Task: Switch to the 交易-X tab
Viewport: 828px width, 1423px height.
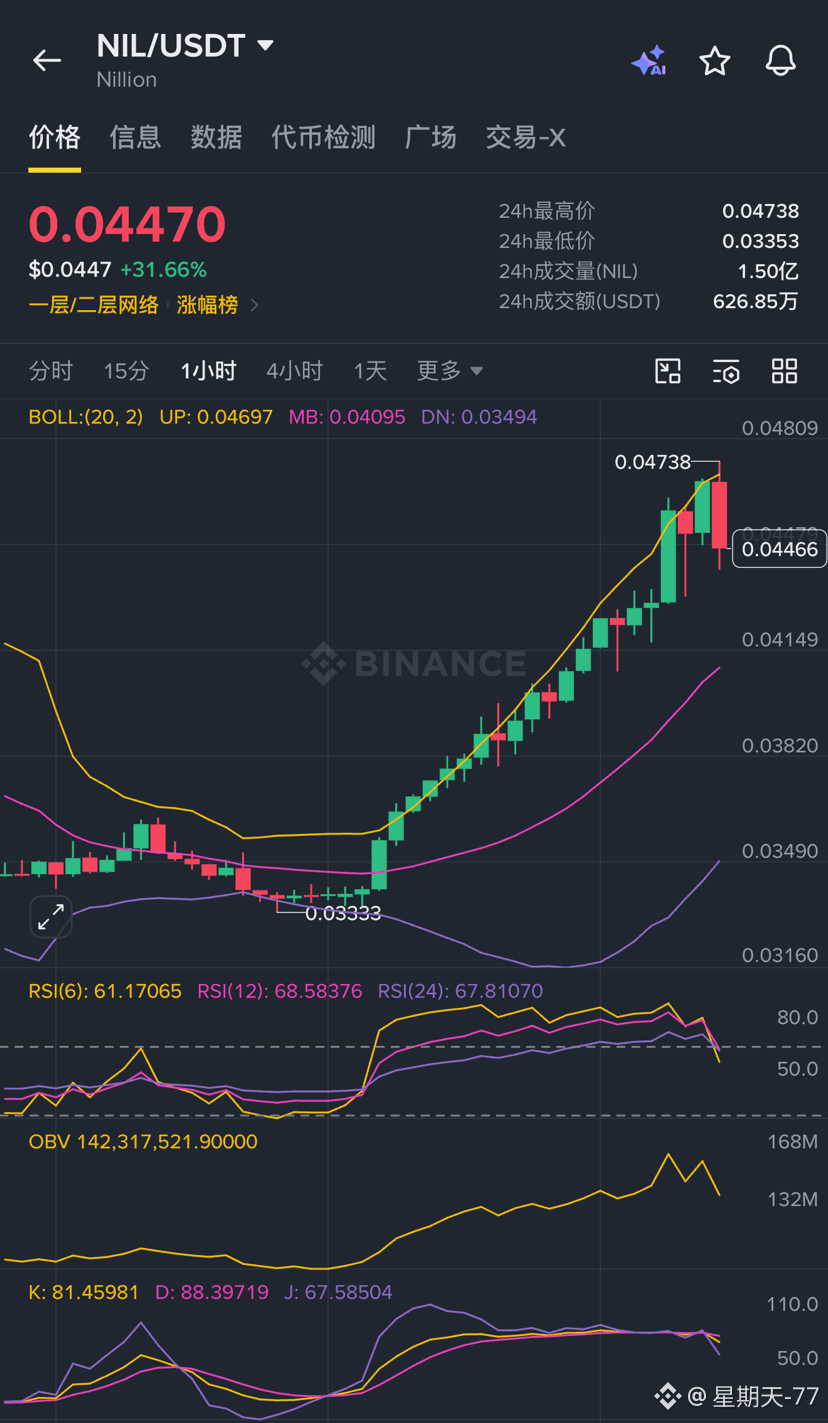Action: pyautogui.click(x=526, y=137)
